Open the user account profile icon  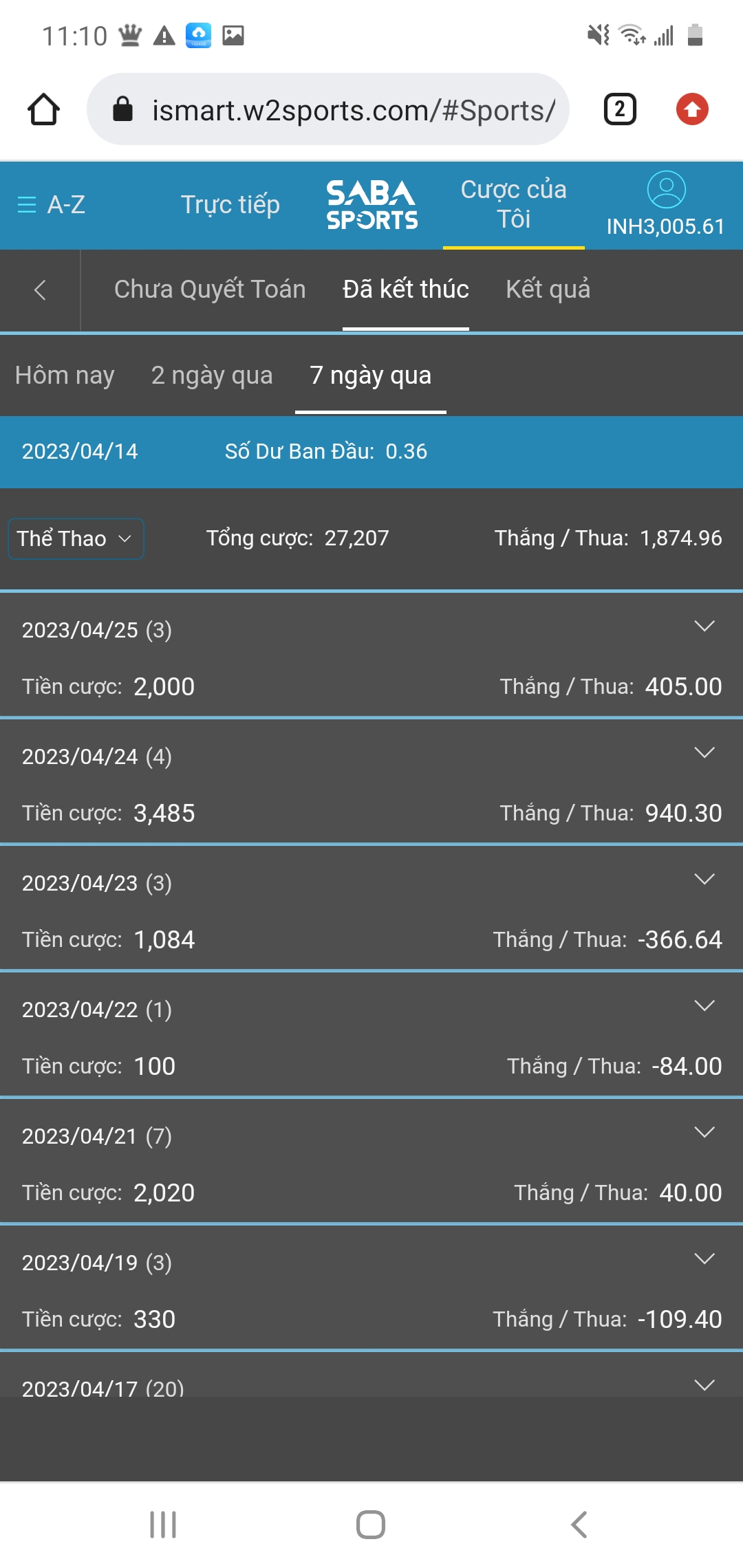666,190
